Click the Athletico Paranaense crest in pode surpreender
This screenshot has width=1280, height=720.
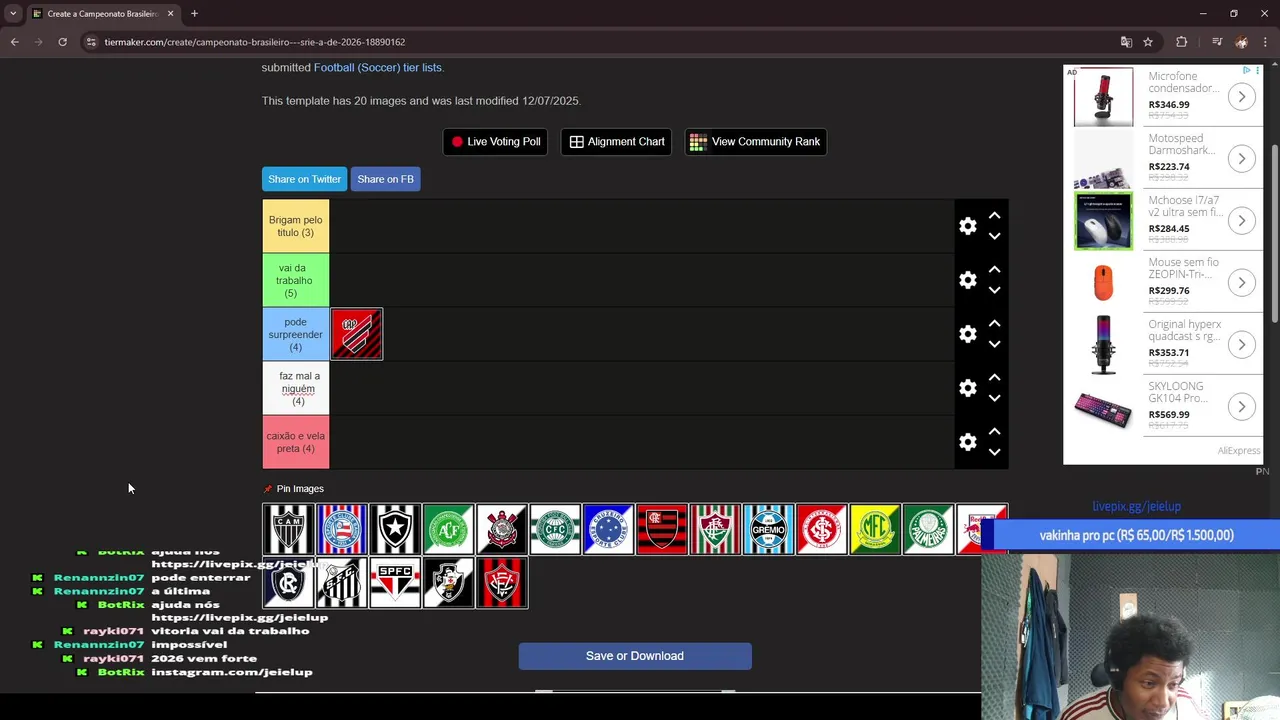[357, 334]
